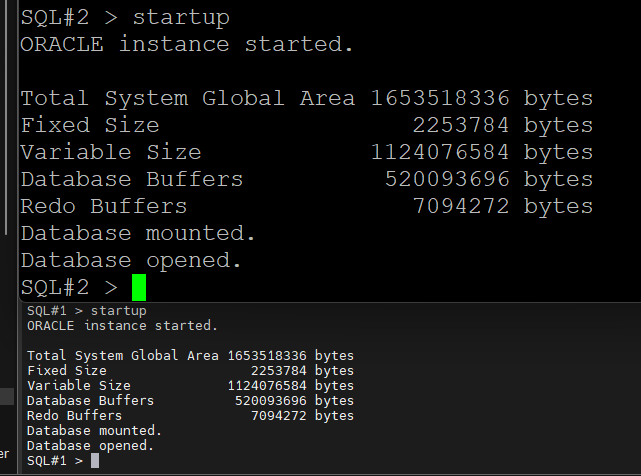Click the gray cursor at the SQL#1 prompt
The width and height of the screenshot is (641, 476).
95,461
